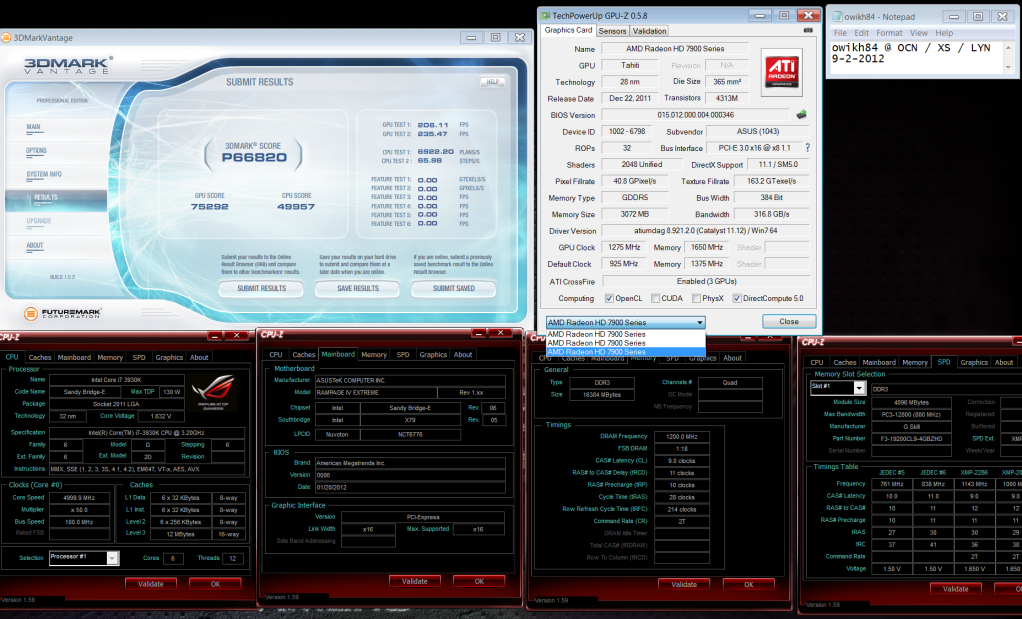This screenshot has width=1022, height=619.
Task: Open SPD tab in CPU-Z Mainboard window
Action: click(x=403, y=354)
